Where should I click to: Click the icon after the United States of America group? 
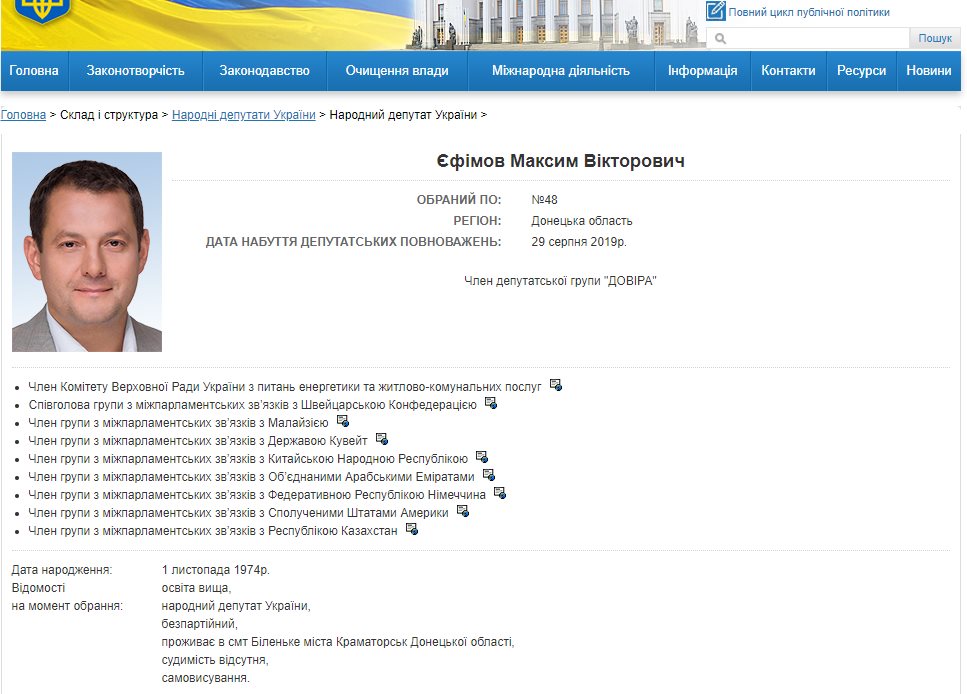pyautogui.click(x=463, y=511)
